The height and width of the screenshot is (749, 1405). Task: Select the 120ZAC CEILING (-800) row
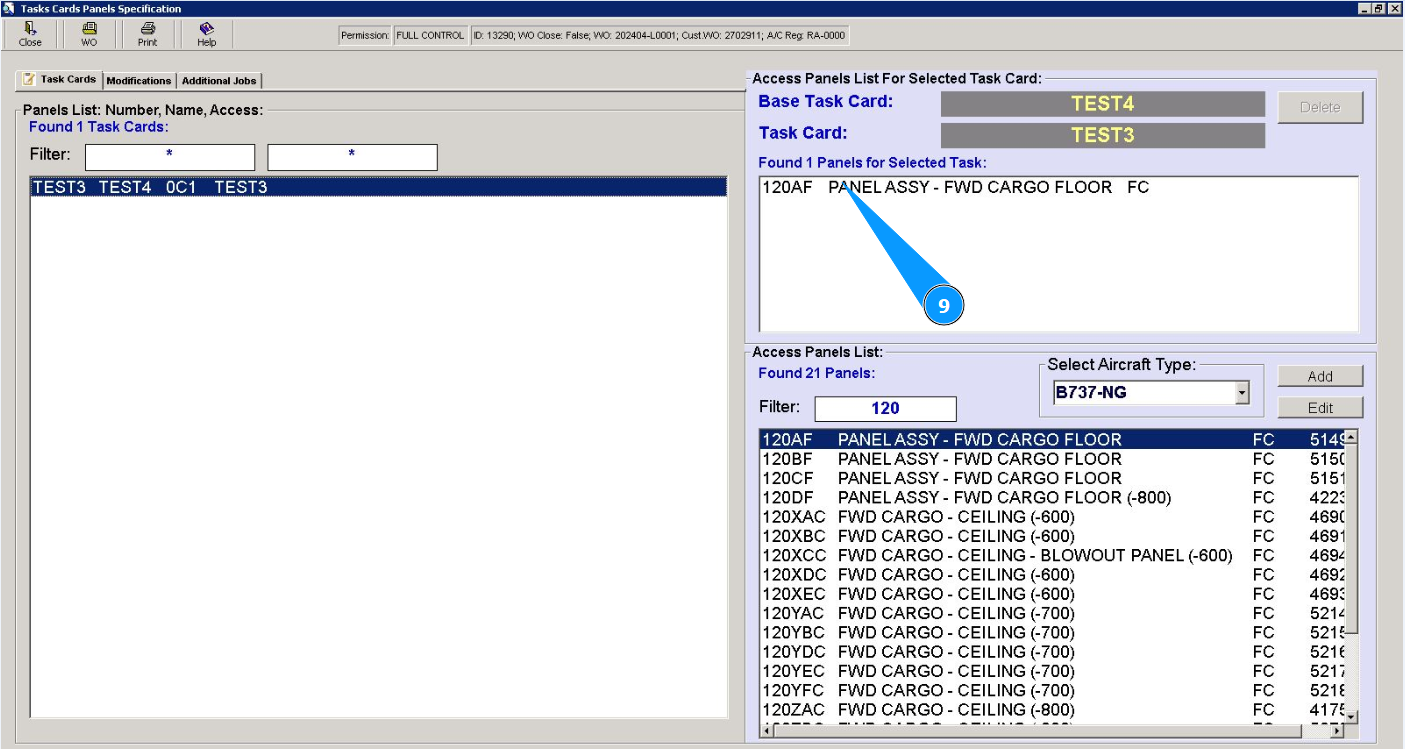pos(1052,709)
